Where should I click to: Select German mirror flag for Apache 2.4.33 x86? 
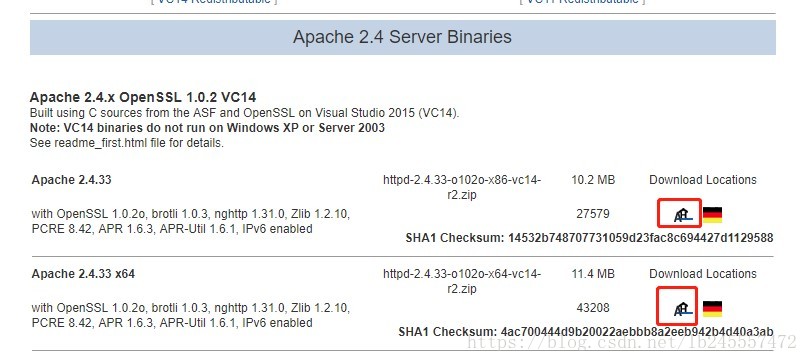[712, 215]
